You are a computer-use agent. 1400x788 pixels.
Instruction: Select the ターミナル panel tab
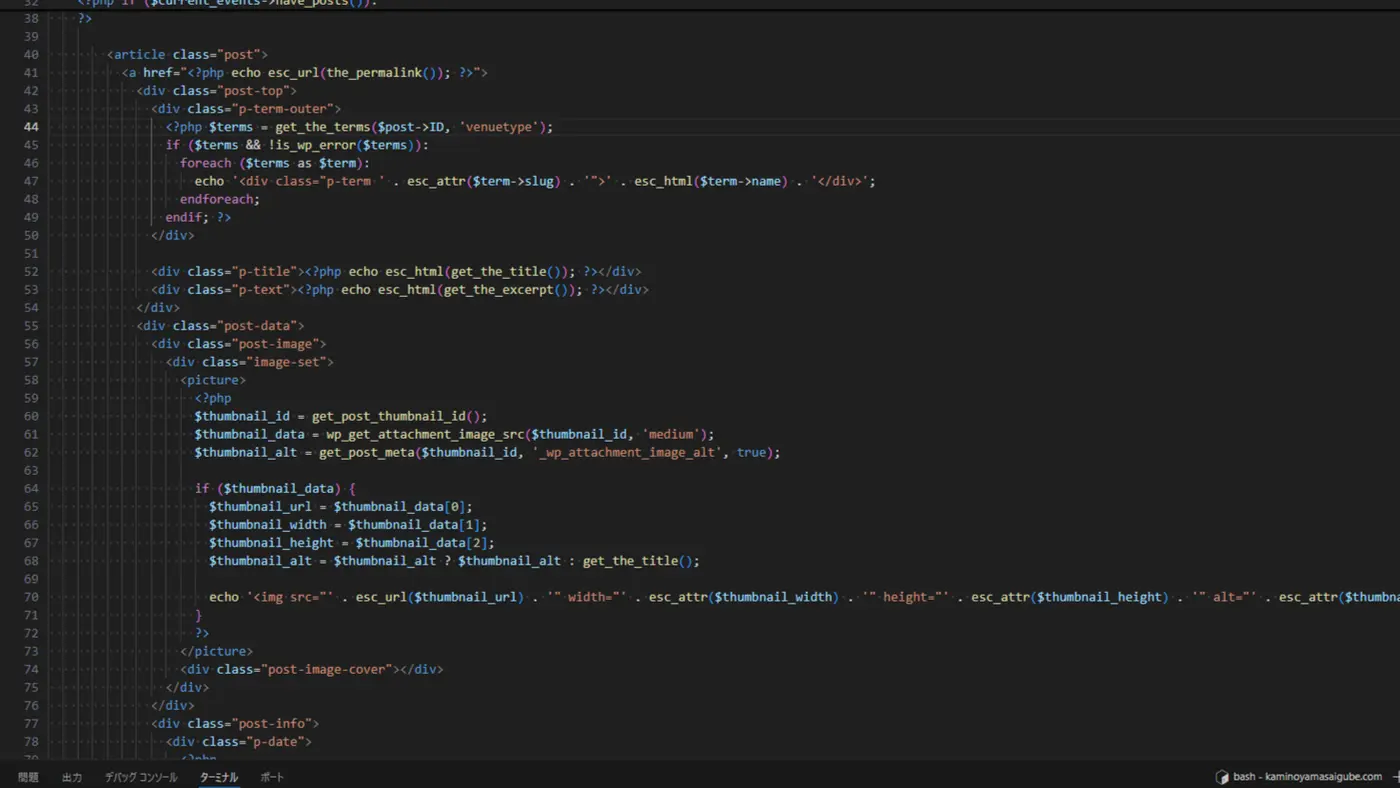click(219, 777)
